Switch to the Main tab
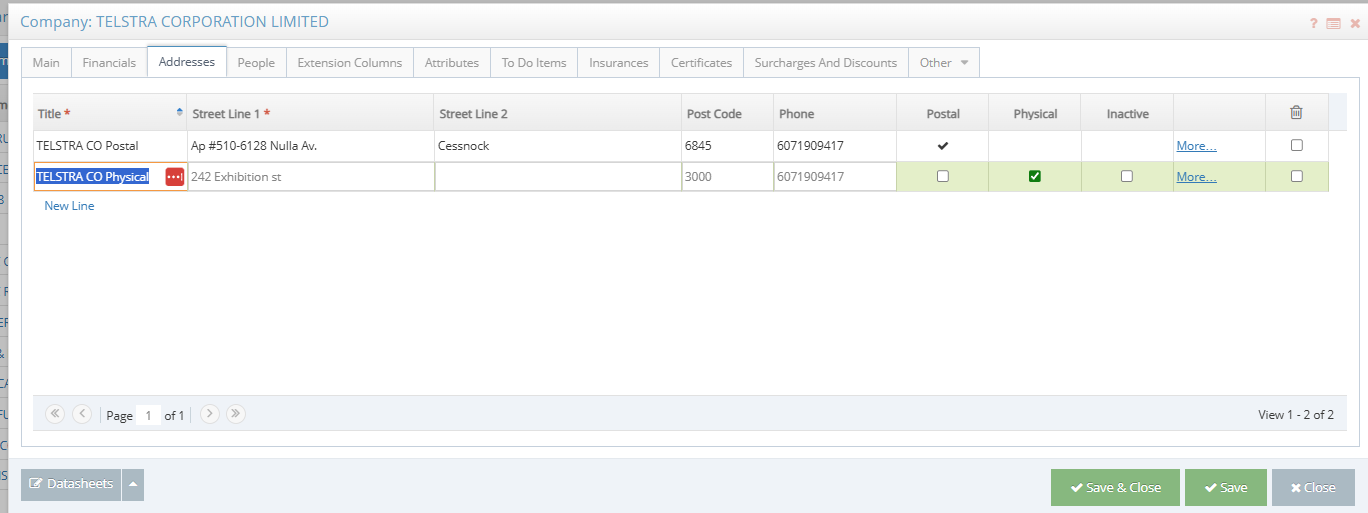Screen dimensions: 1368x513 [x=46, y=62]
